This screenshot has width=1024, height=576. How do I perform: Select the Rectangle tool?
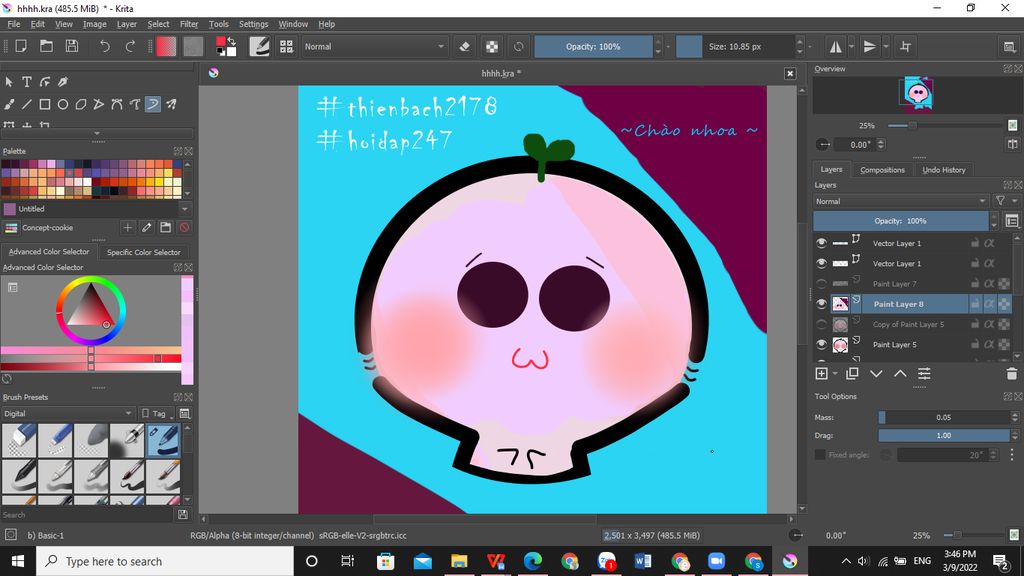(45, 104)
